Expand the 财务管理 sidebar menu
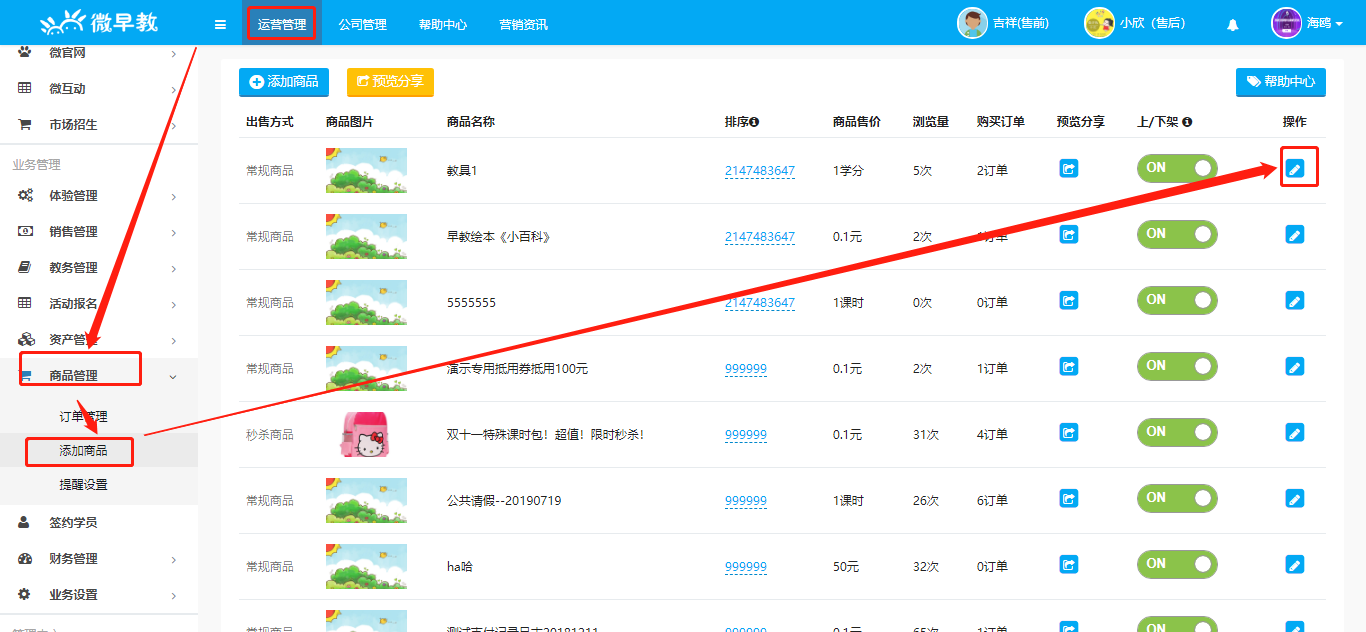 pyautogui.click(x=99, y=559)
